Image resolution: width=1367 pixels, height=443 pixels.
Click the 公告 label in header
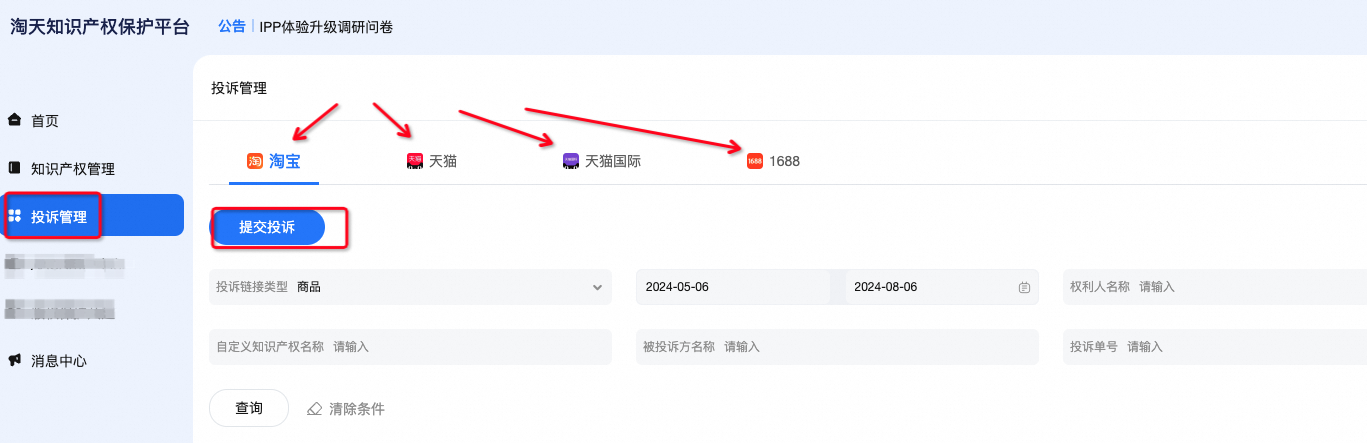(232, 27)
